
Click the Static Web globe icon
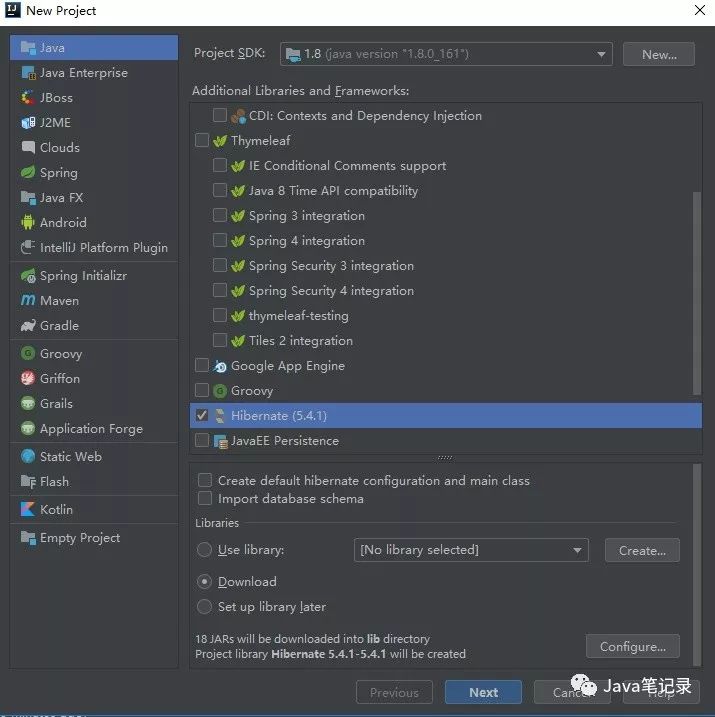click(28, 456)
